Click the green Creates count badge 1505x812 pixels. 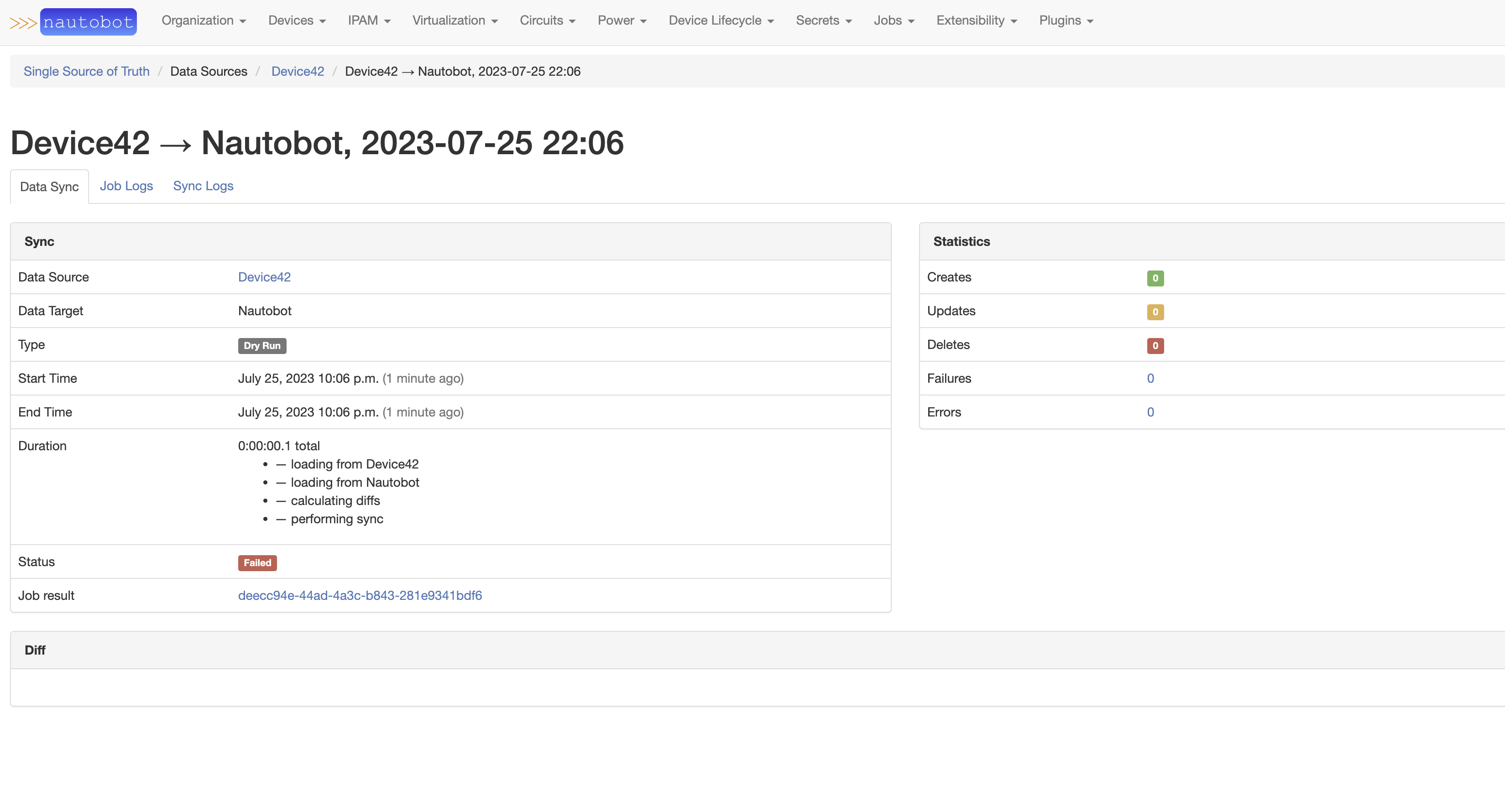pyautogui.click(x=1155, y=278)
